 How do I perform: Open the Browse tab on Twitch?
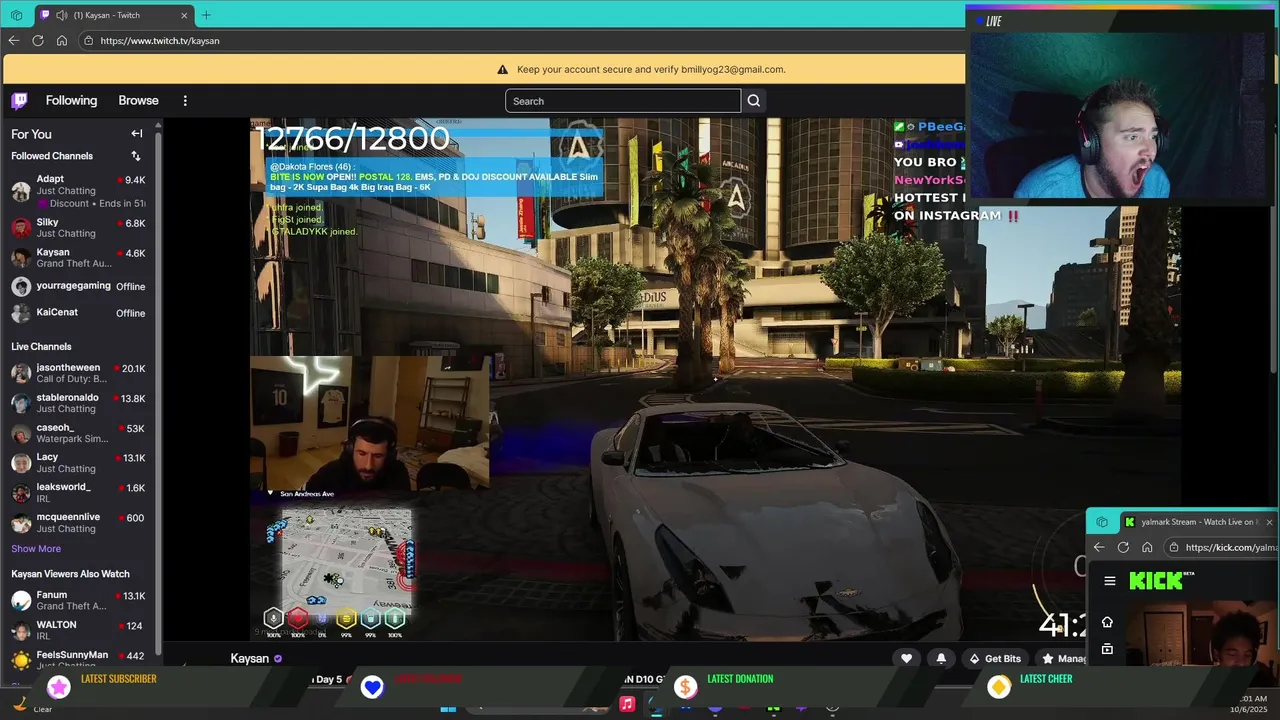(x=138, y=100)
